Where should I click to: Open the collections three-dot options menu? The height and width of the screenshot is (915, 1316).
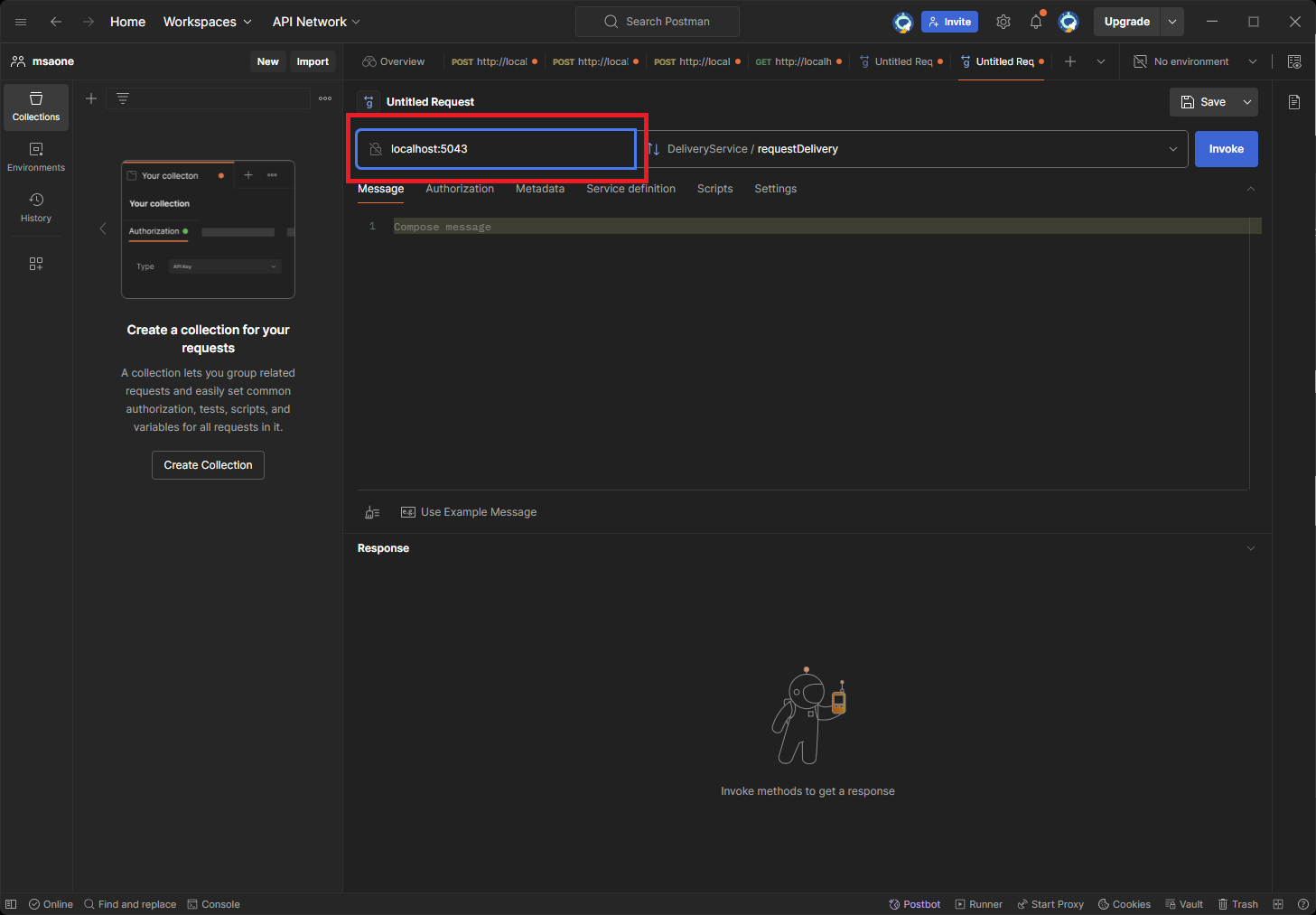[325, 98]
